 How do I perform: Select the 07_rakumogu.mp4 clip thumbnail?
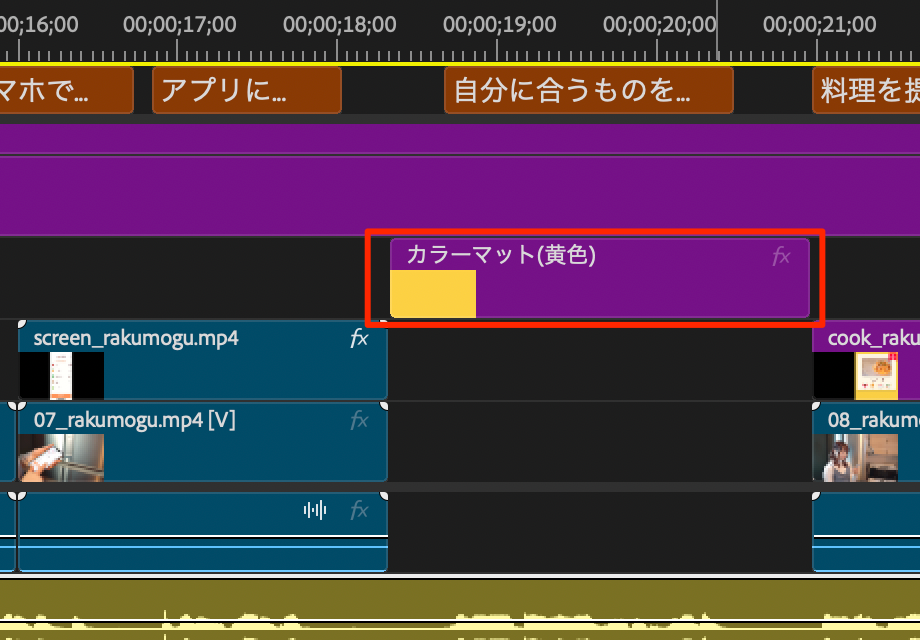pos(62,457)
